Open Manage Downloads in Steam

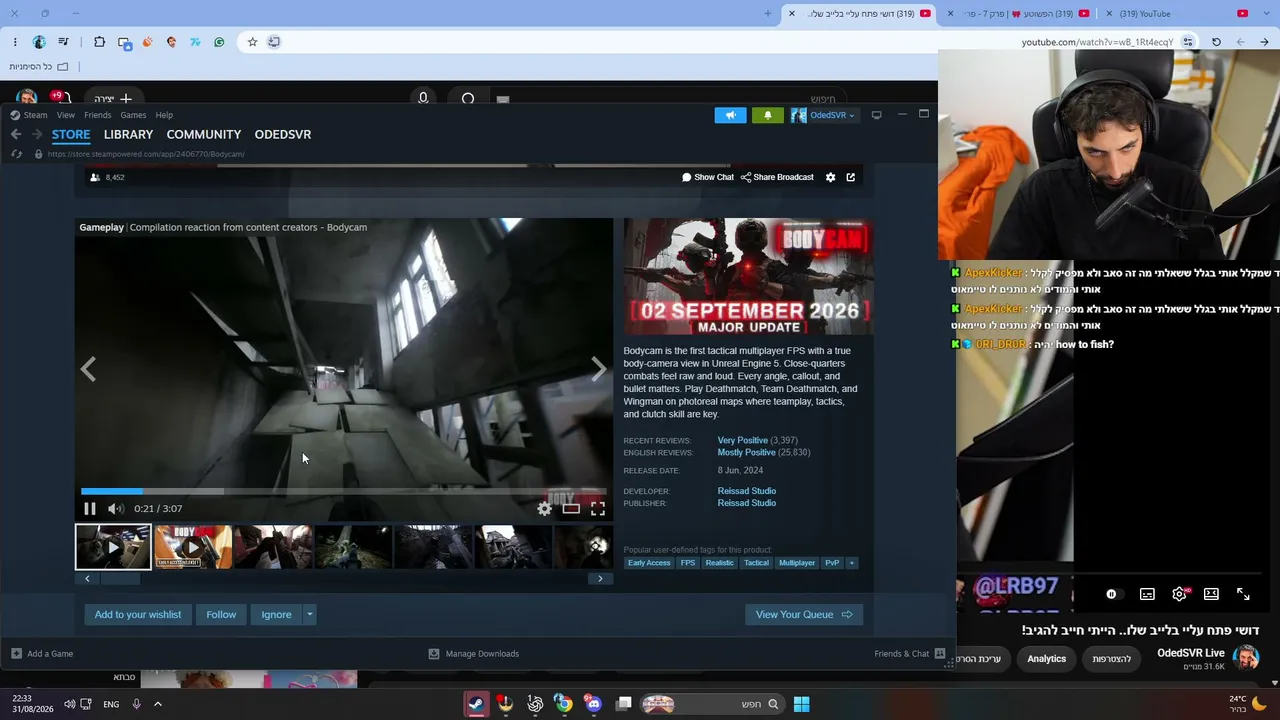(473, 654)
